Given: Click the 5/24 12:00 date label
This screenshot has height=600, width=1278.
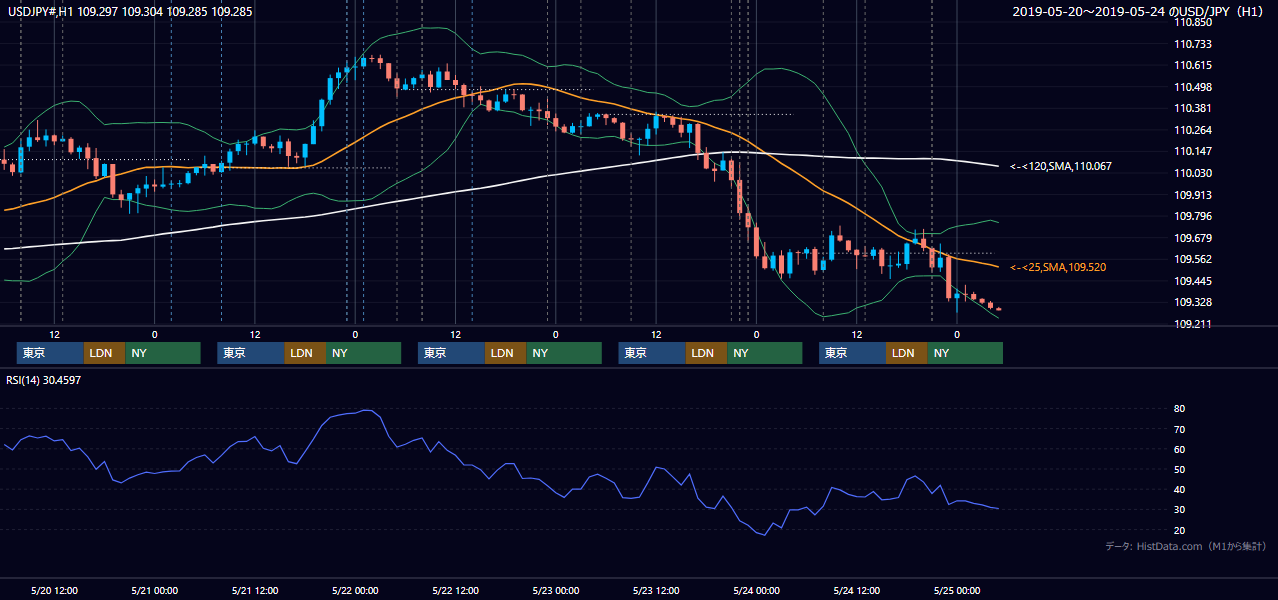Looking at the screenshot, I should [856, 590].
